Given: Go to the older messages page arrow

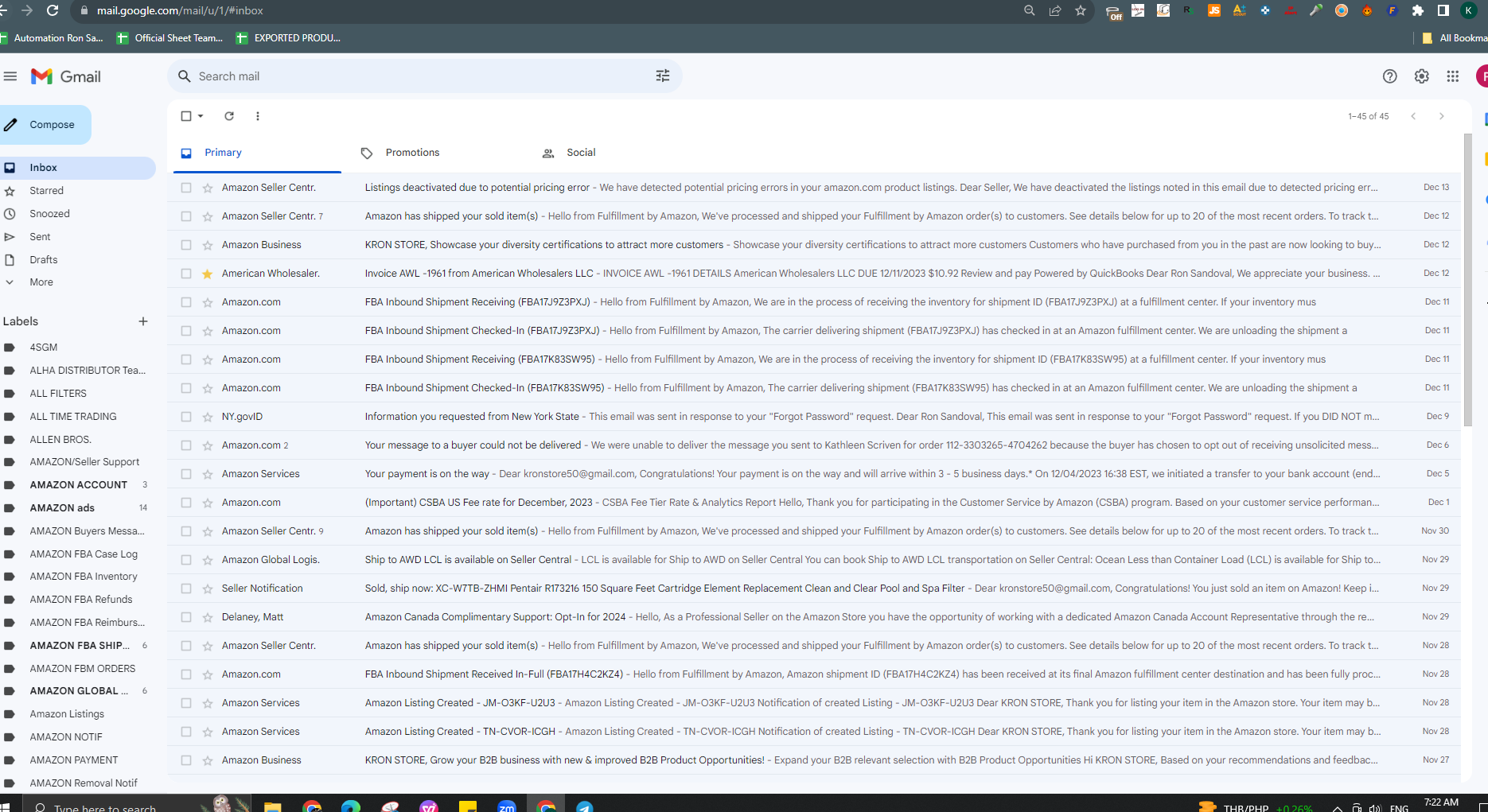Looking at the screenshot, I should click(1441, 116).
